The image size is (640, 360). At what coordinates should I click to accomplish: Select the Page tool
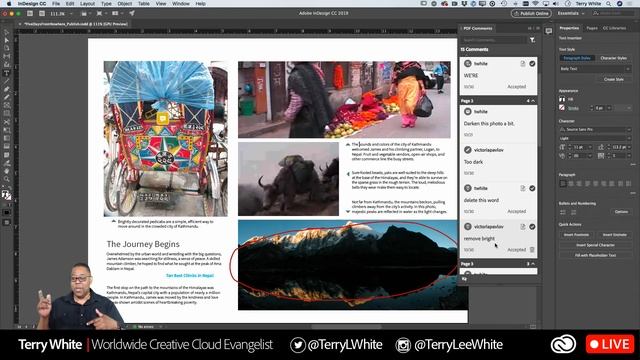[x=7, y=48]
